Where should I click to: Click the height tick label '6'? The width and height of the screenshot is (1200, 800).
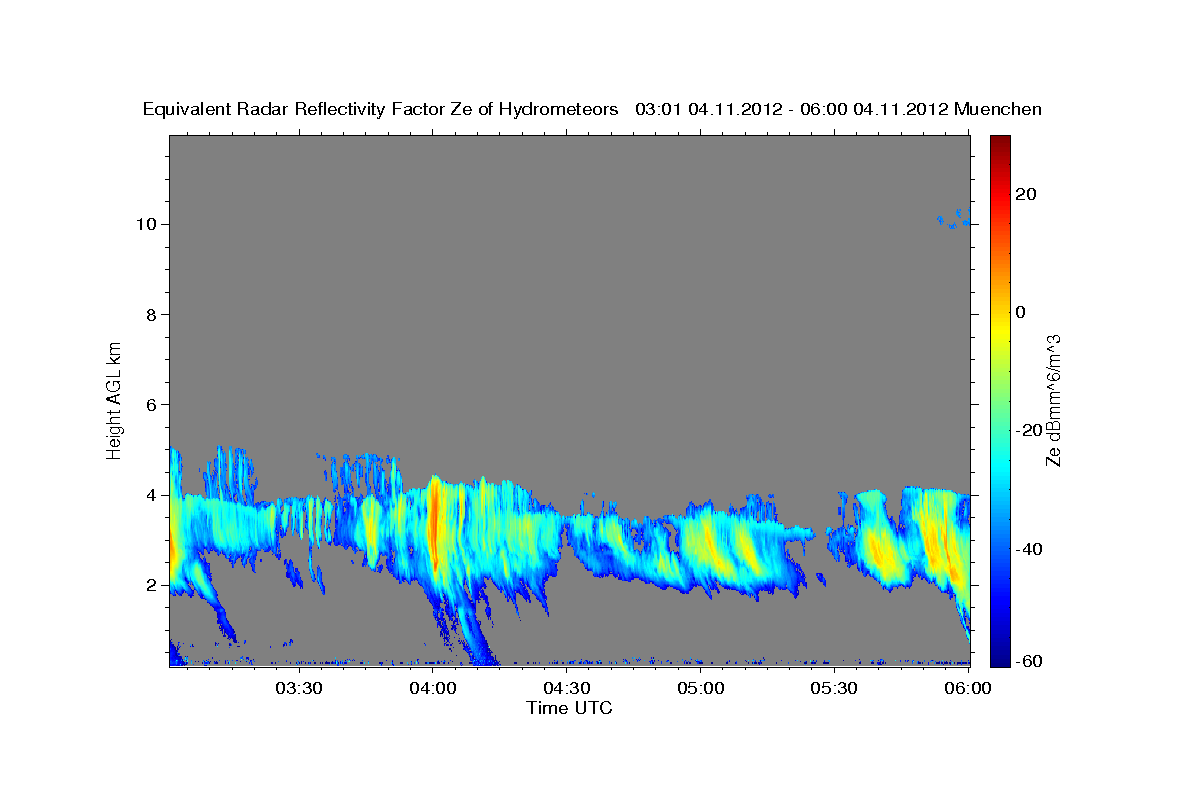pos(152,404)
